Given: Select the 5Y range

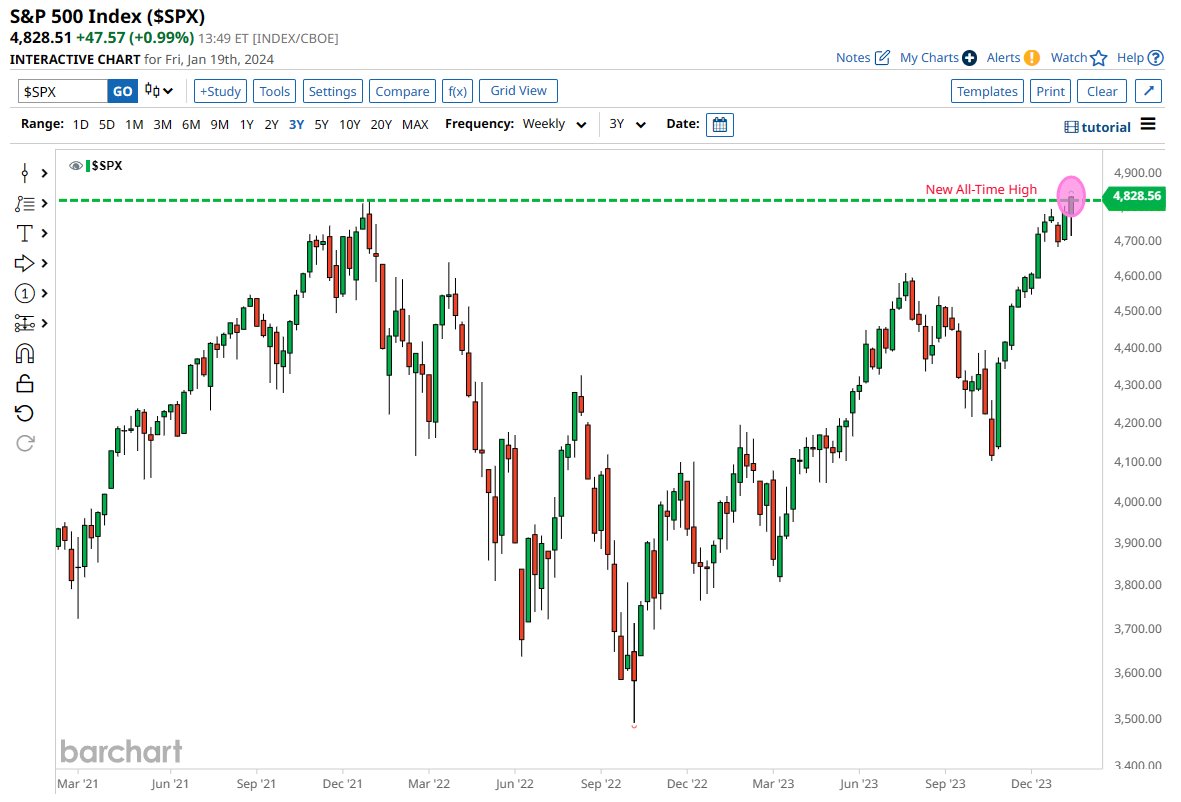Looking at the screenshot, I should (321, 124).
